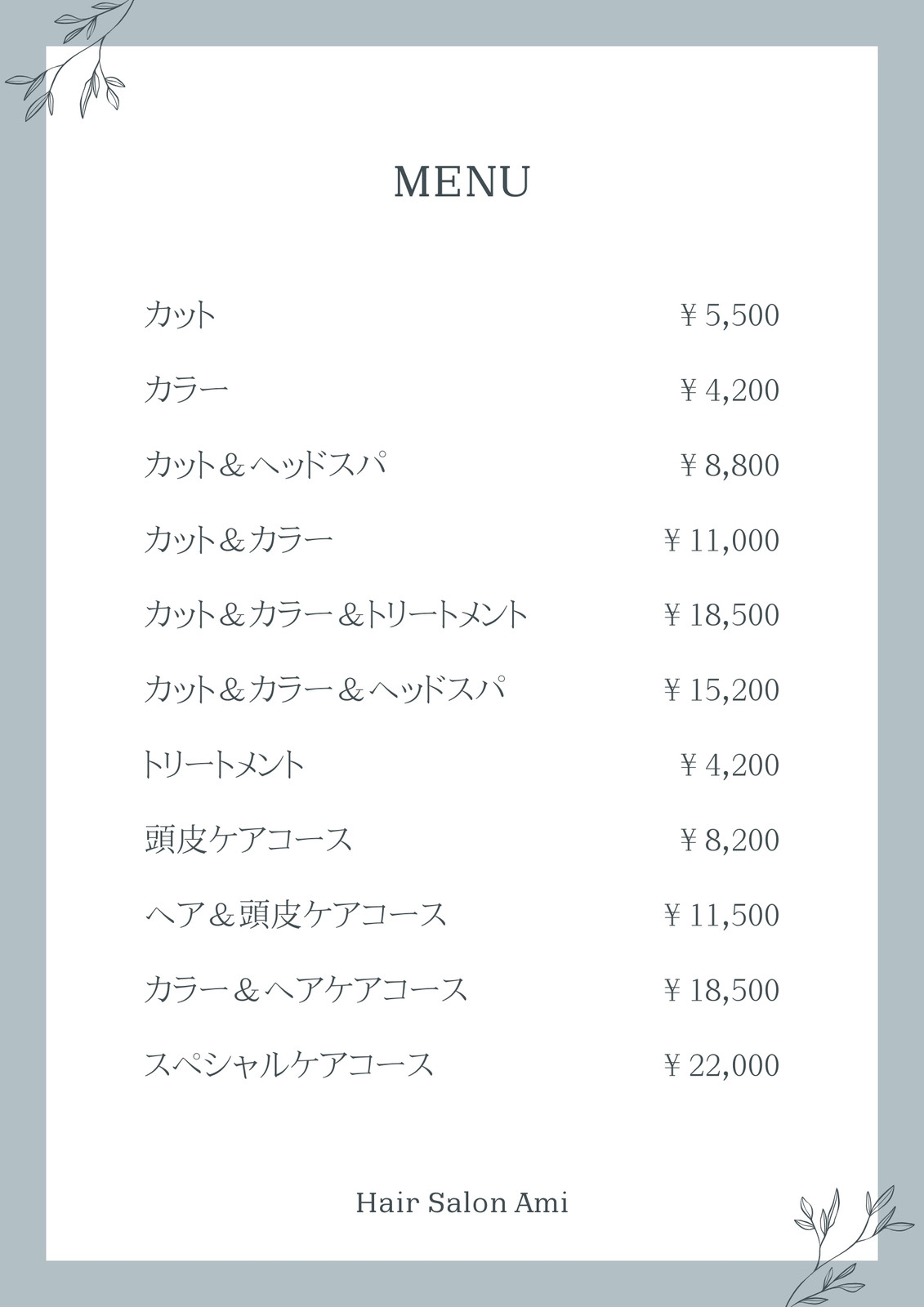Select the standalone トリートメント entry
Viewport: 924px width, 1307px height.
[x=223, y=765]
